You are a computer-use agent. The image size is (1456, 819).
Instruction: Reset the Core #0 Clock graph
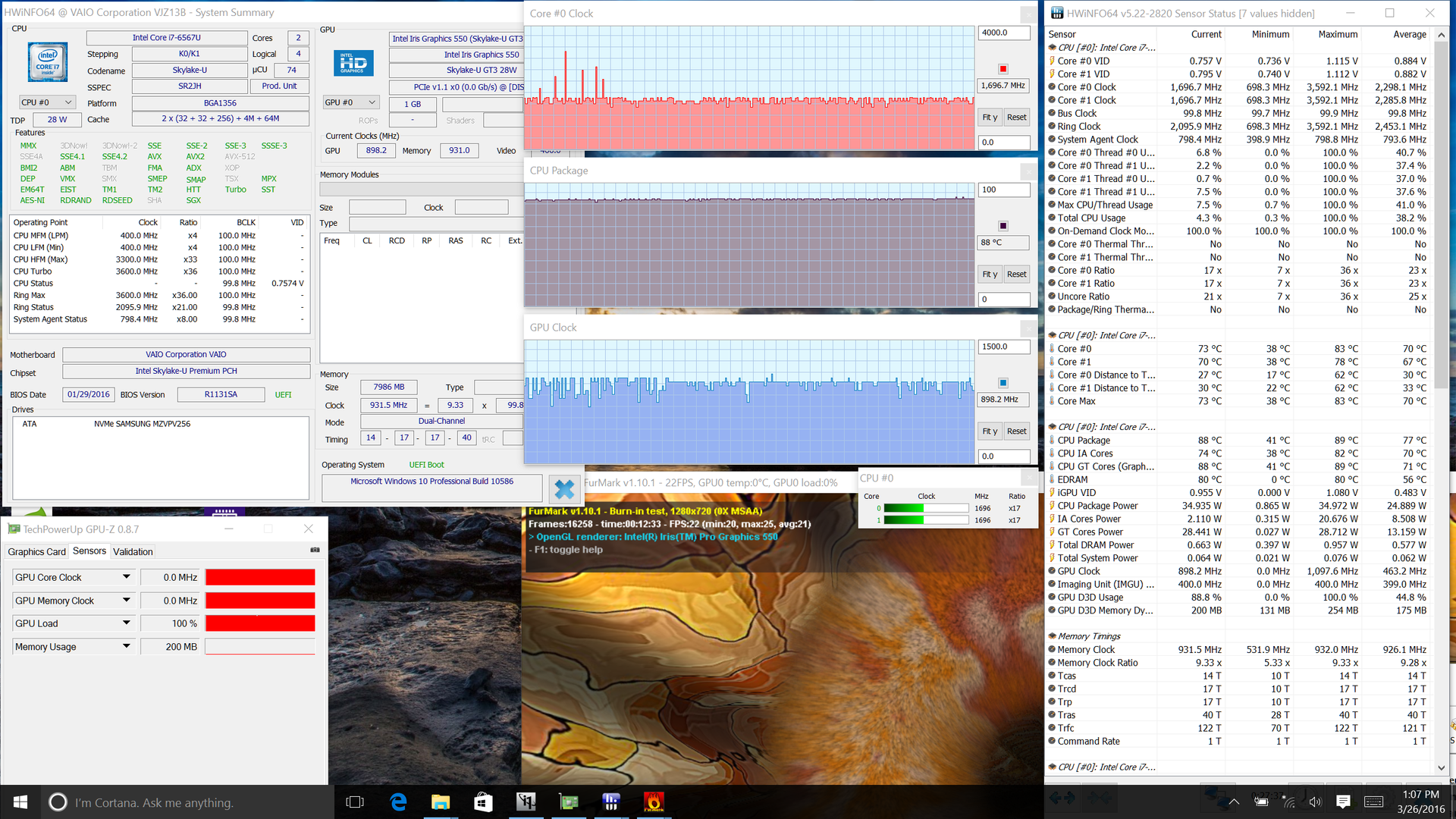tap(1016, 118)
